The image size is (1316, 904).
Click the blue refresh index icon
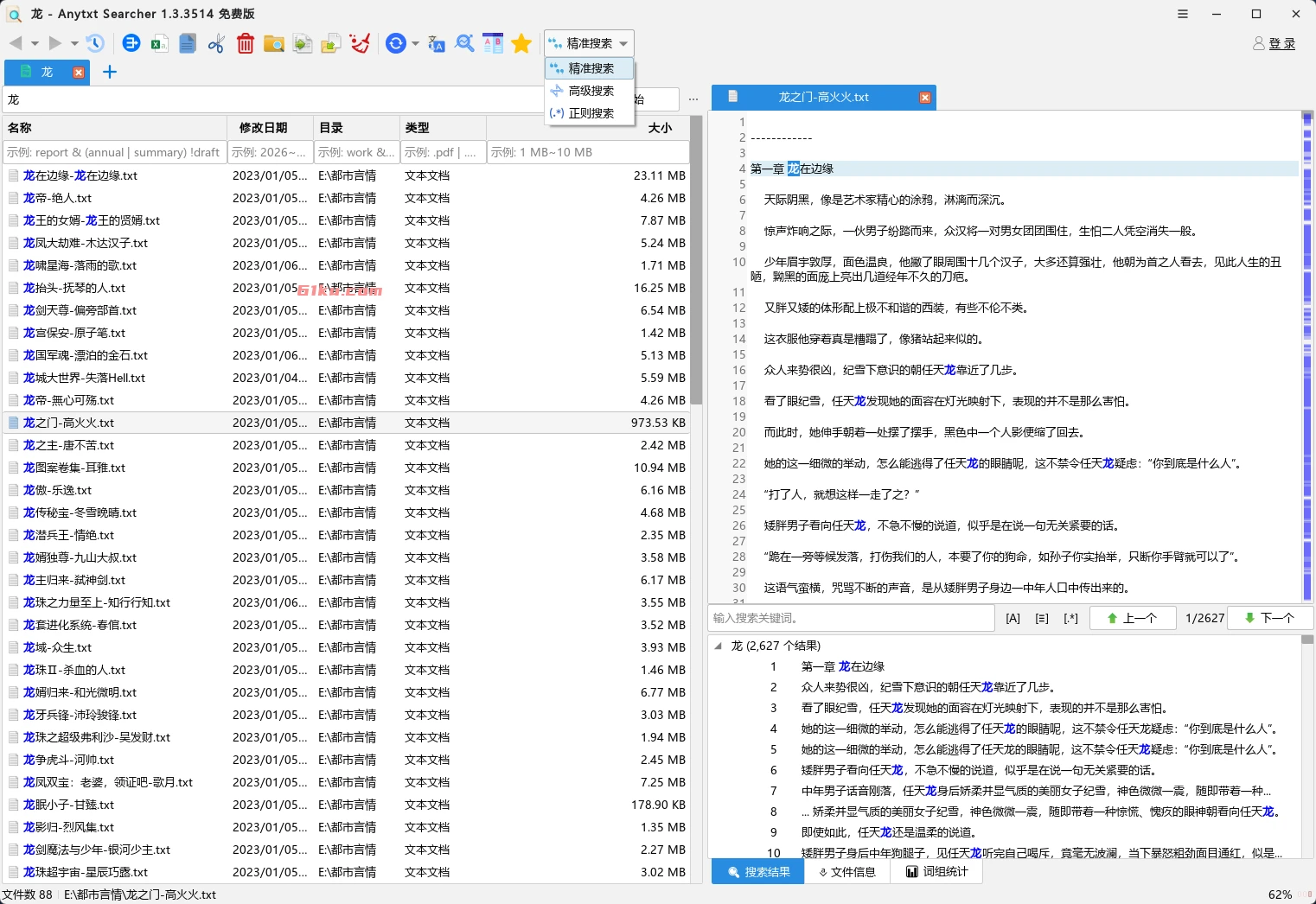pyautogui.click(x=396, y=43)
